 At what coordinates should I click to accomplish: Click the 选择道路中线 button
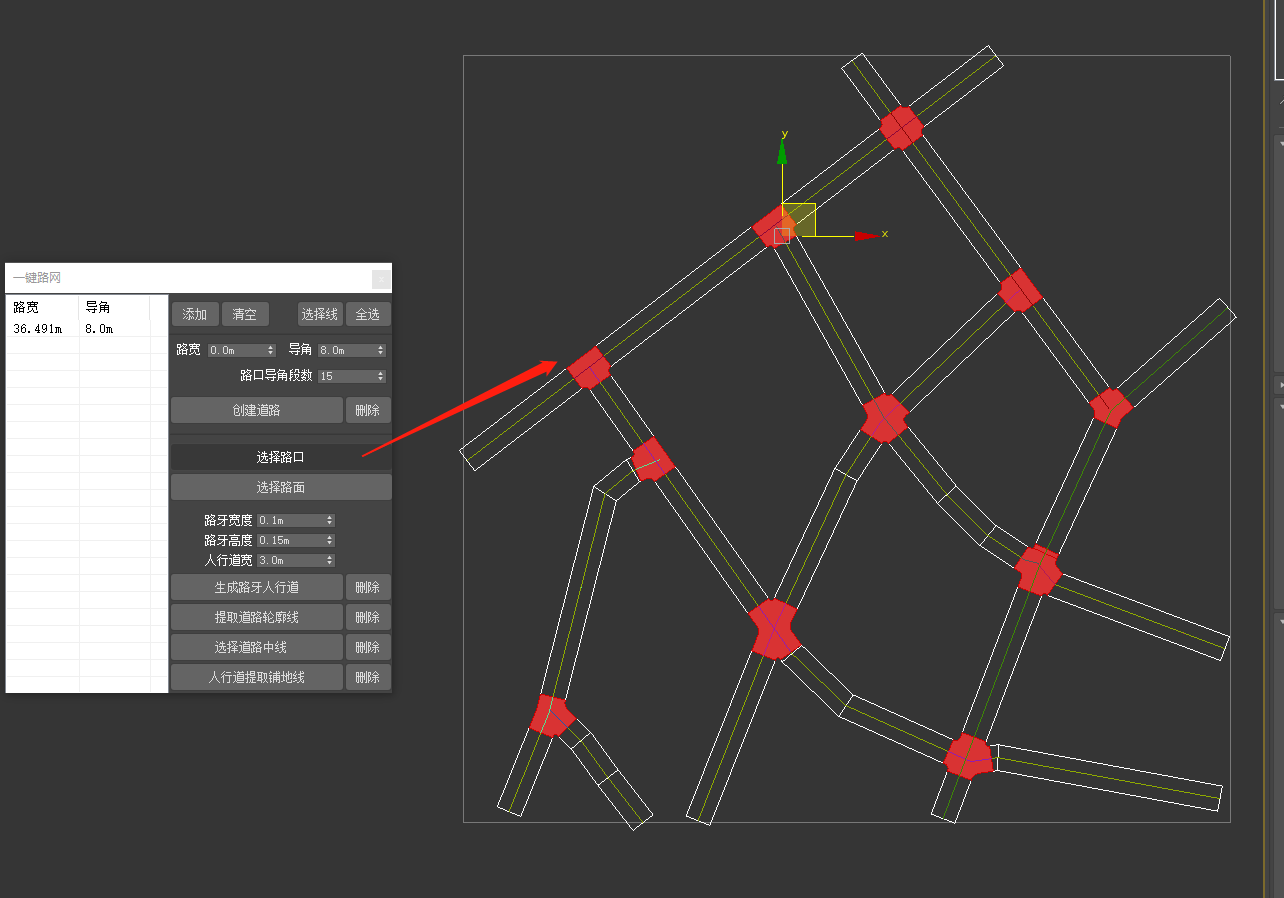(257, 647)
